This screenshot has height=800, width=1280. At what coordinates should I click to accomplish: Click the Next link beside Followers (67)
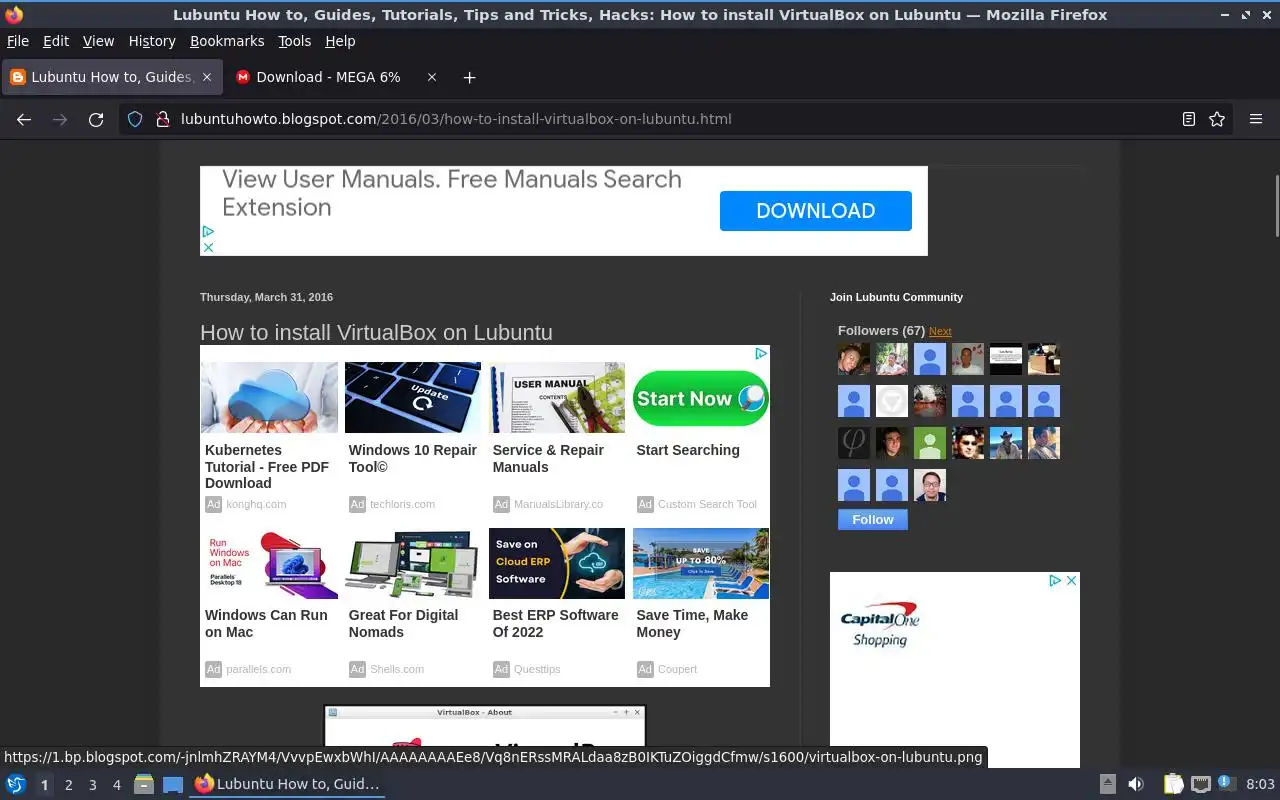[x=940, y=331]
